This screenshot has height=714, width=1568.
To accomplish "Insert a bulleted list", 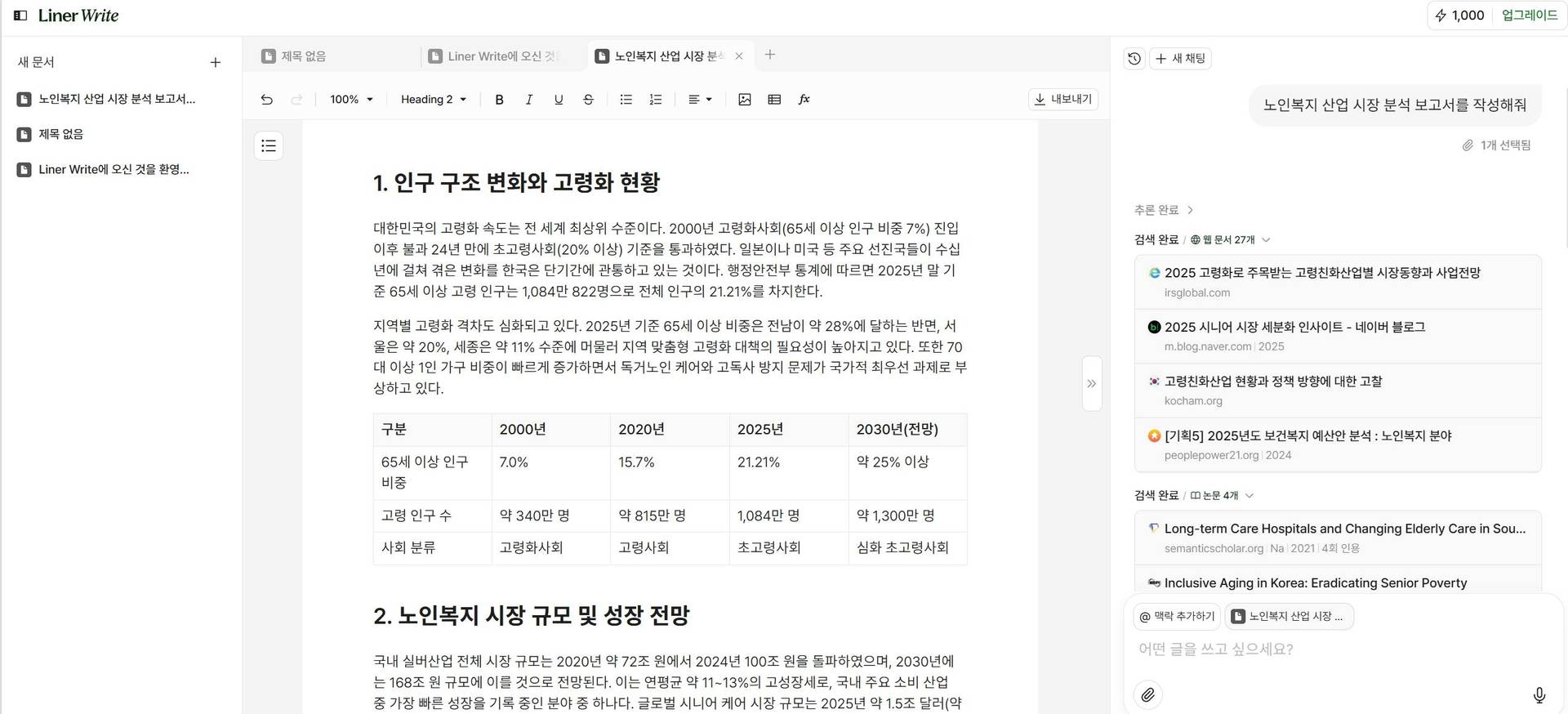I will 626,100.
